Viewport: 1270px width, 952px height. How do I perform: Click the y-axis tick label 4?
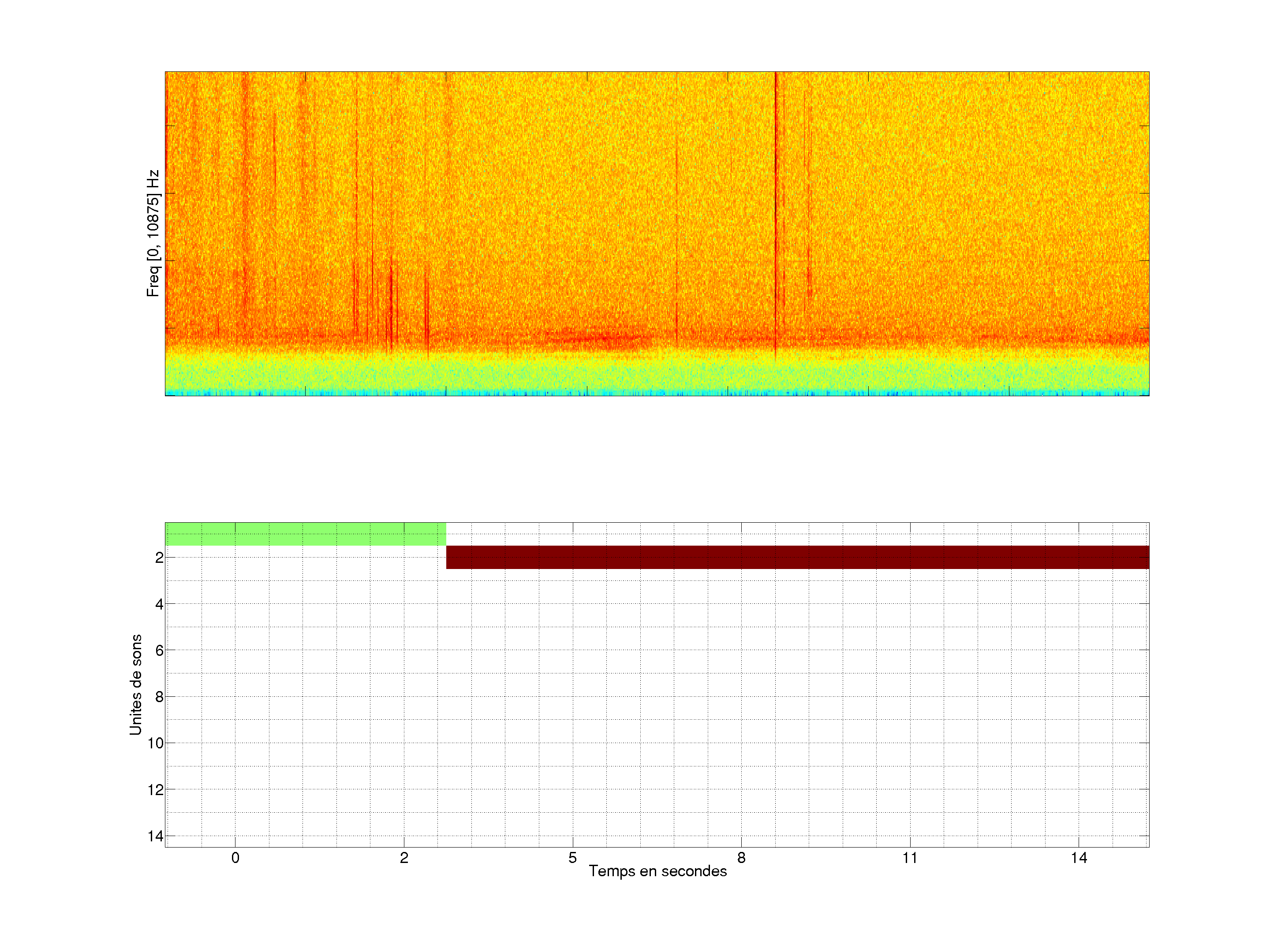click(x=159, y=604)
